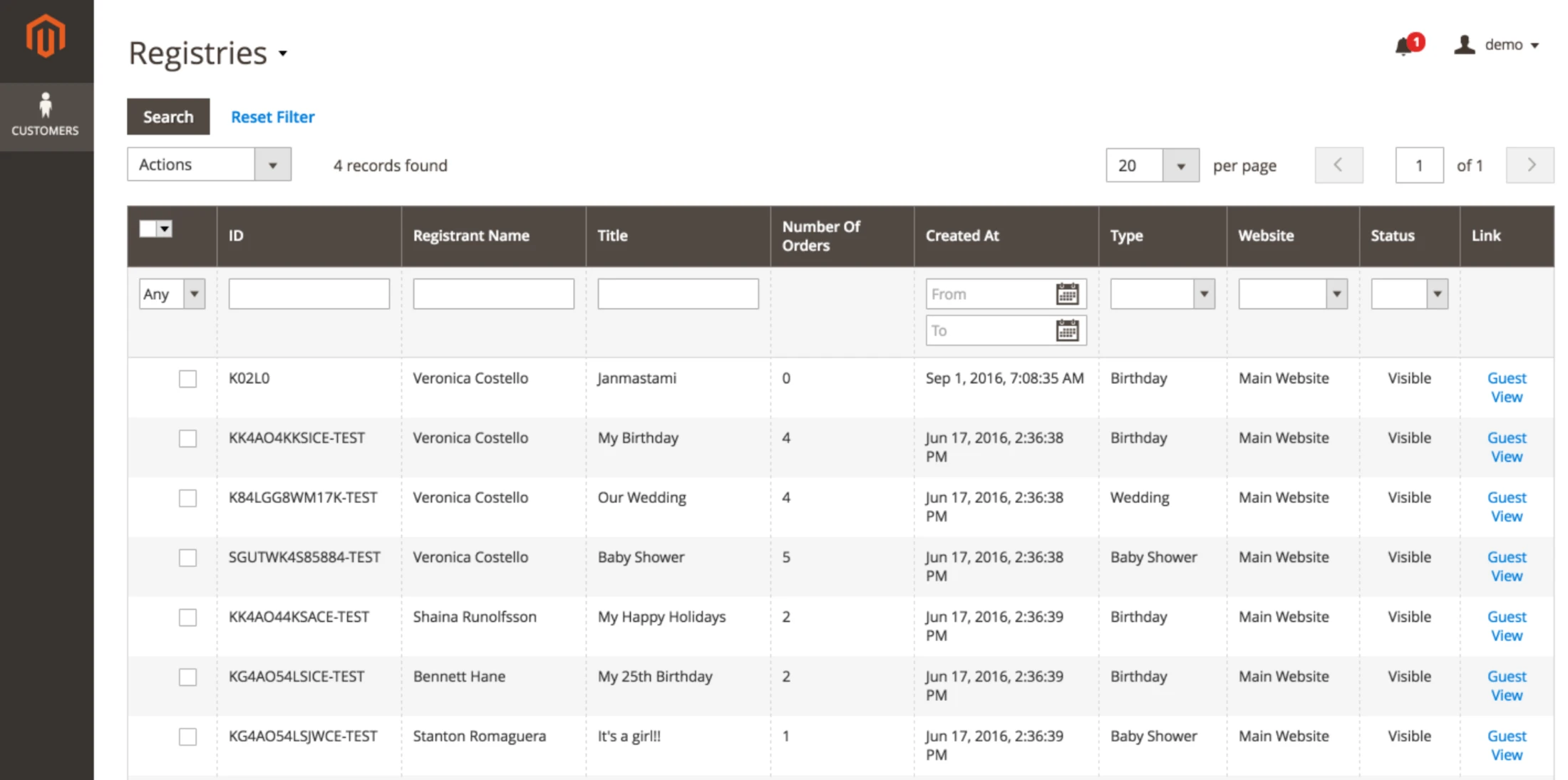
Task: Open the Registries title dropdown menu
Action: 283,53
